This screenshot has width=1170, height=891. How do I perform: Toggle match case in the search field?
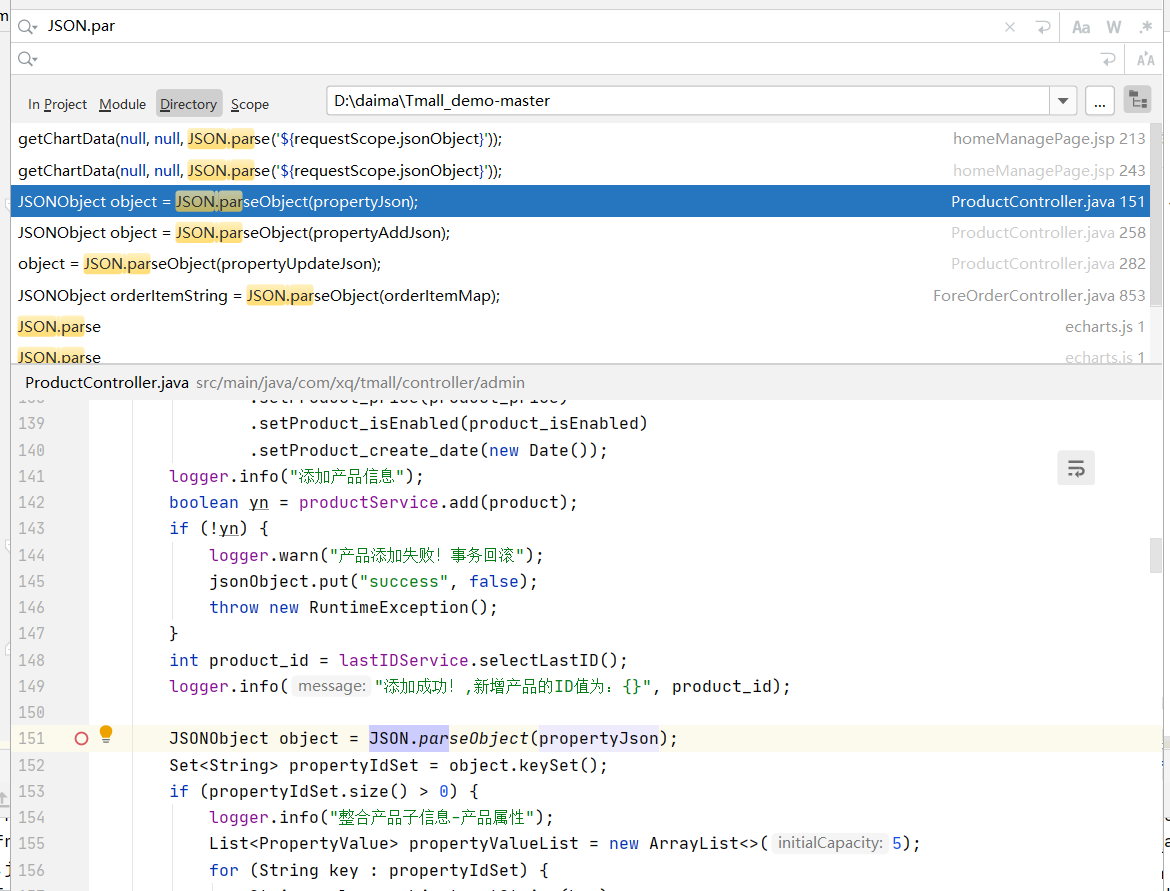click(1080, 25)
